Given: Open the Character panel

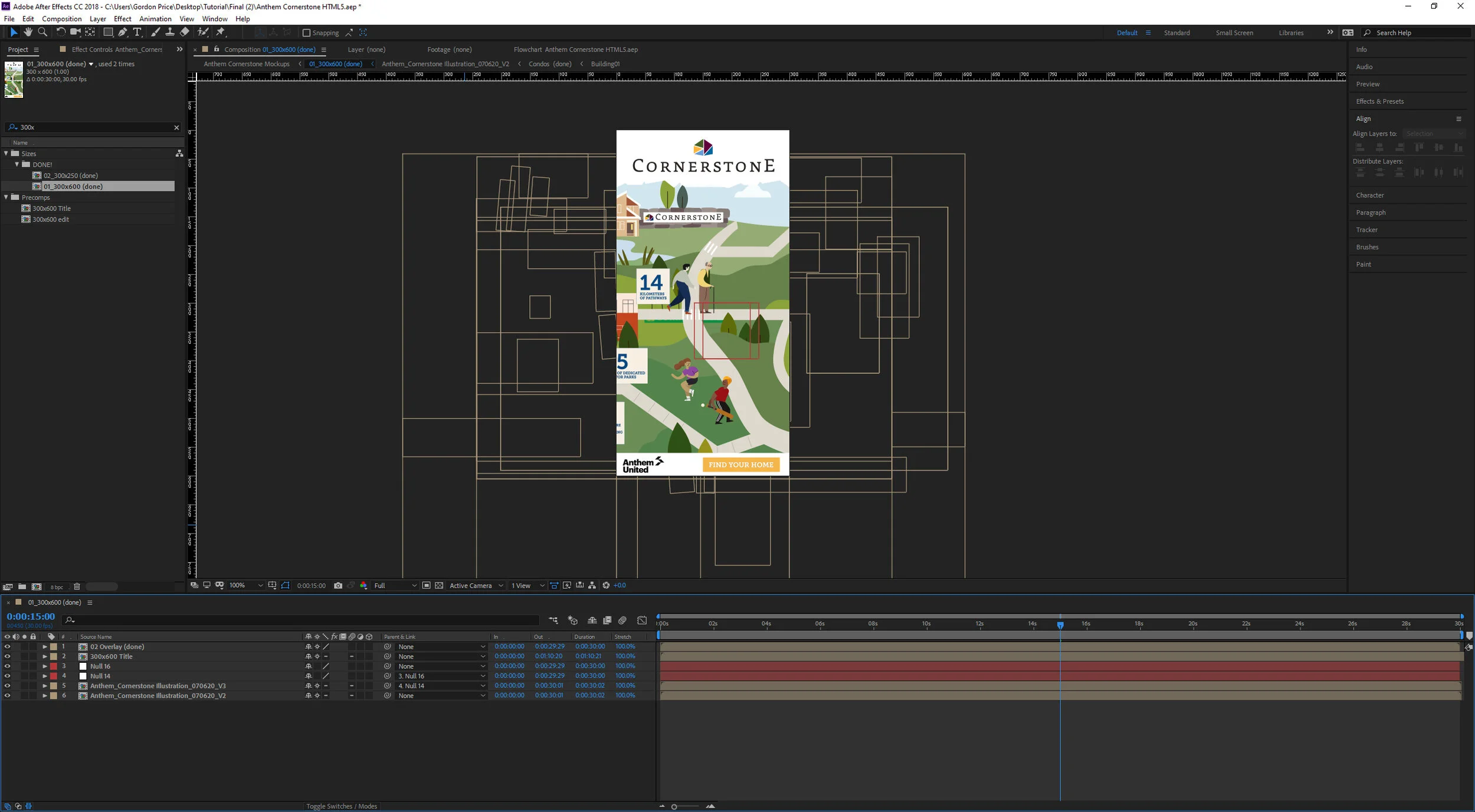Looking at the screenshot, I should pyautogui.click(x=1371, y=195).
